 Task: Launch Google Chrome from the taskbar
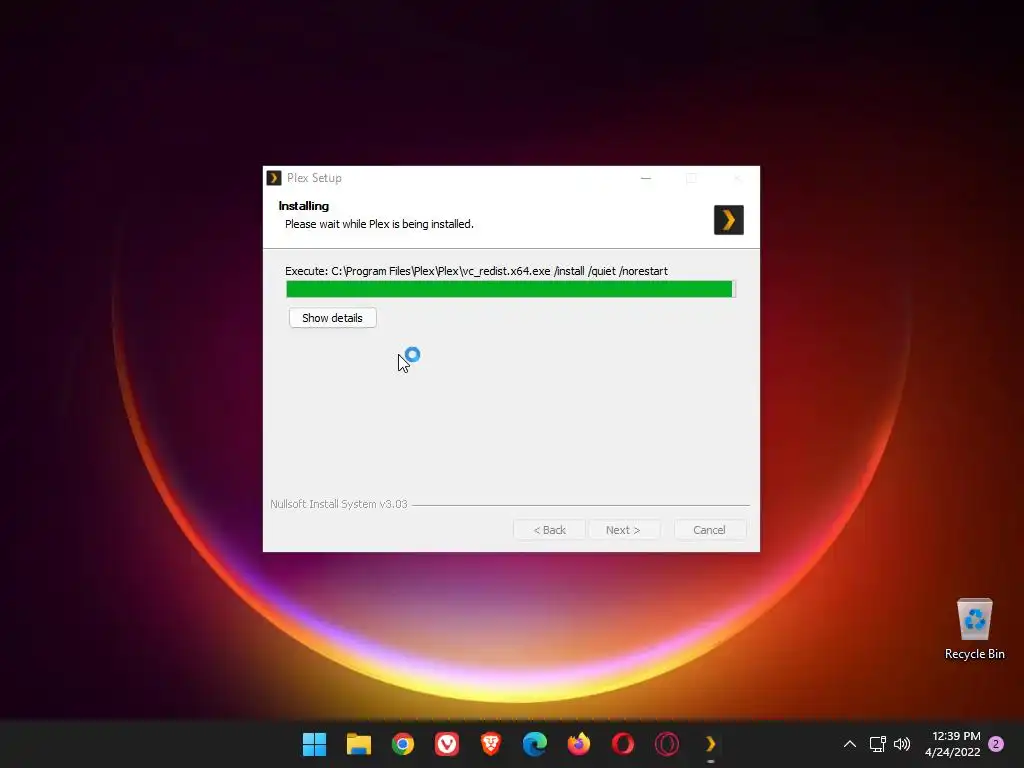[x=403, y=744]
